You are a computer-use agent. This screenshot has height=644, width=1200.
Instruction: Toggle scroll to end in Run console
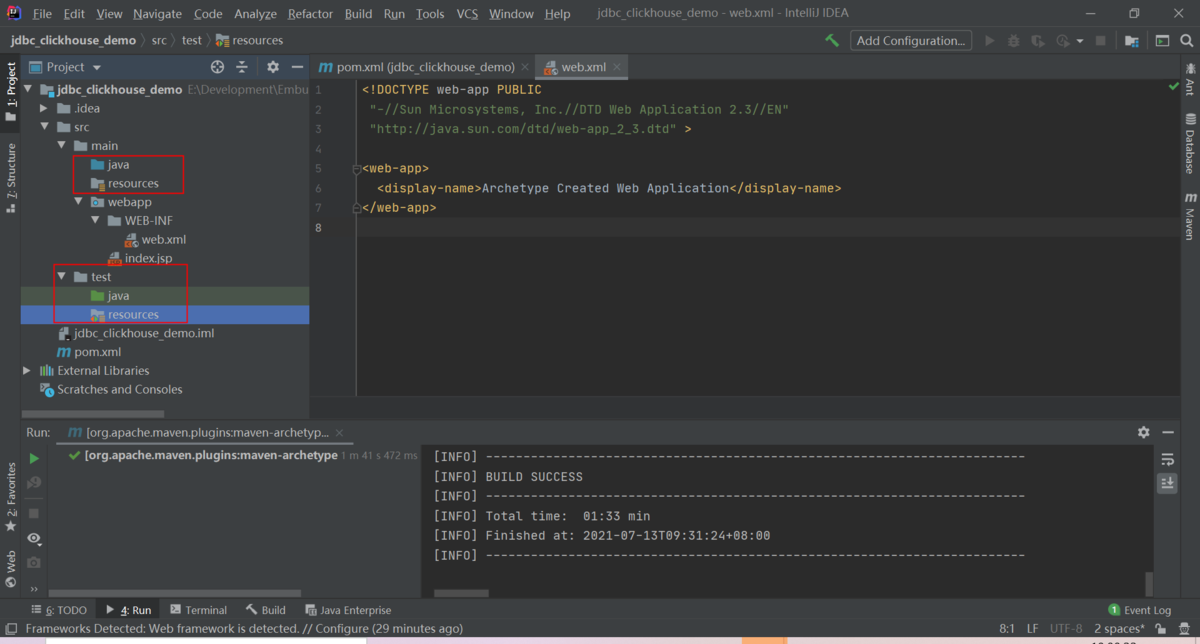pyautogui.click(x=1167, y=483)
